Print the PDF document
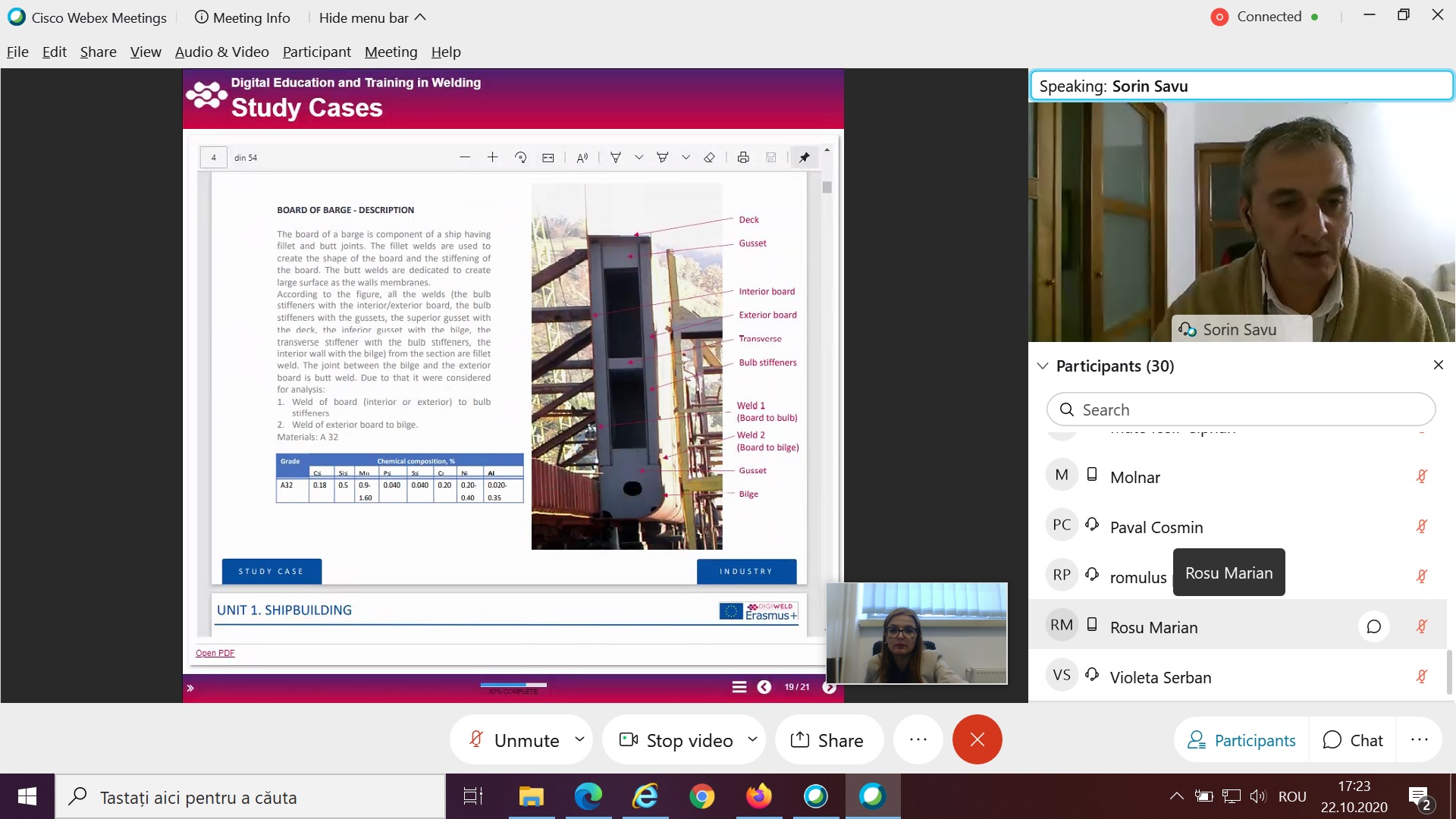Screen dimensions: 1456x819 [x=743, y=157]
